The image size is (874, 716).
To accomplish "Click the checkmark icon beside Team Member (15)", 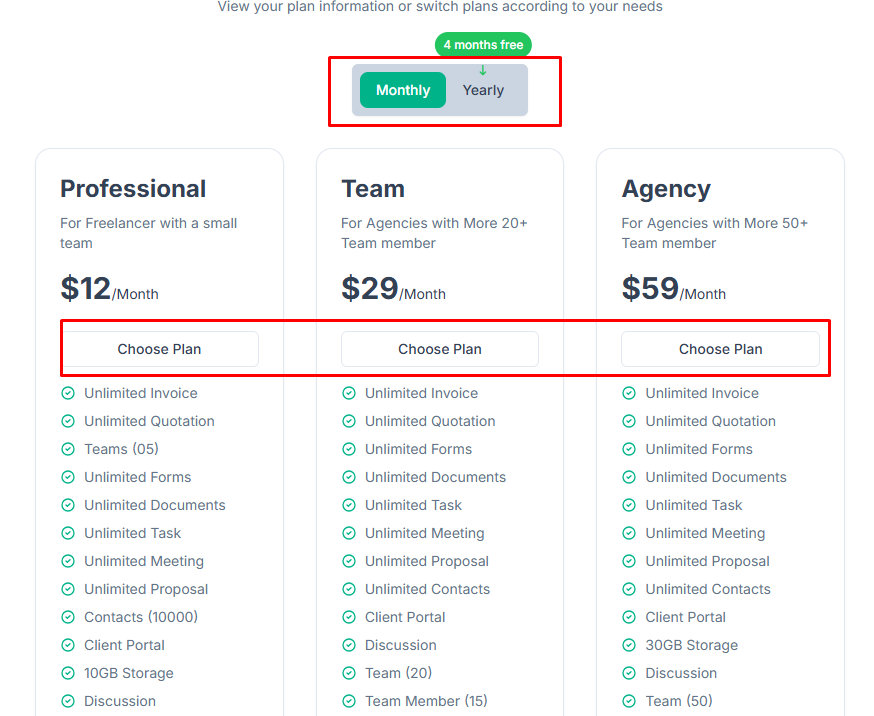I will [348, 701].
